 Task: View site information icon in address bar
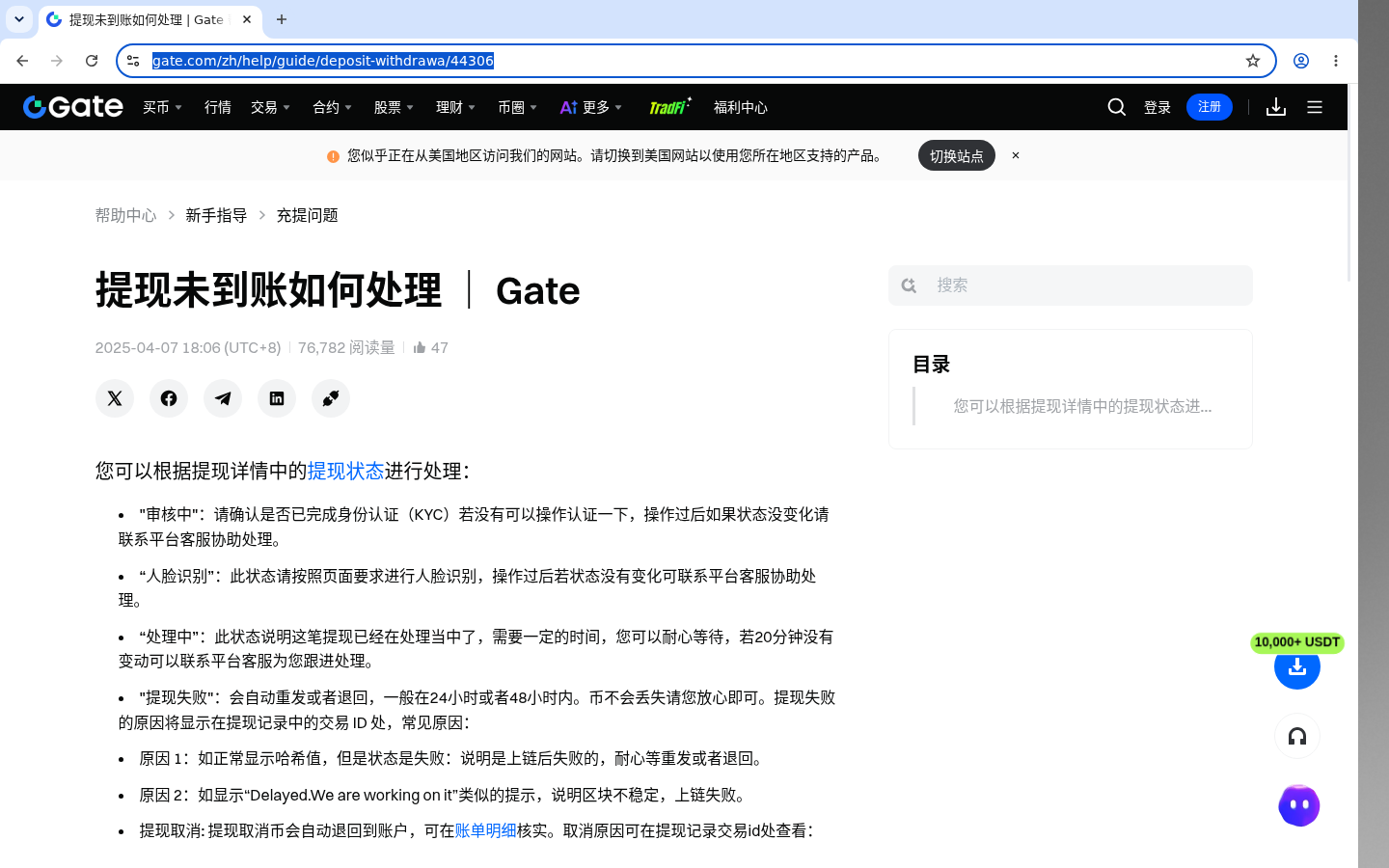[133, 61]
